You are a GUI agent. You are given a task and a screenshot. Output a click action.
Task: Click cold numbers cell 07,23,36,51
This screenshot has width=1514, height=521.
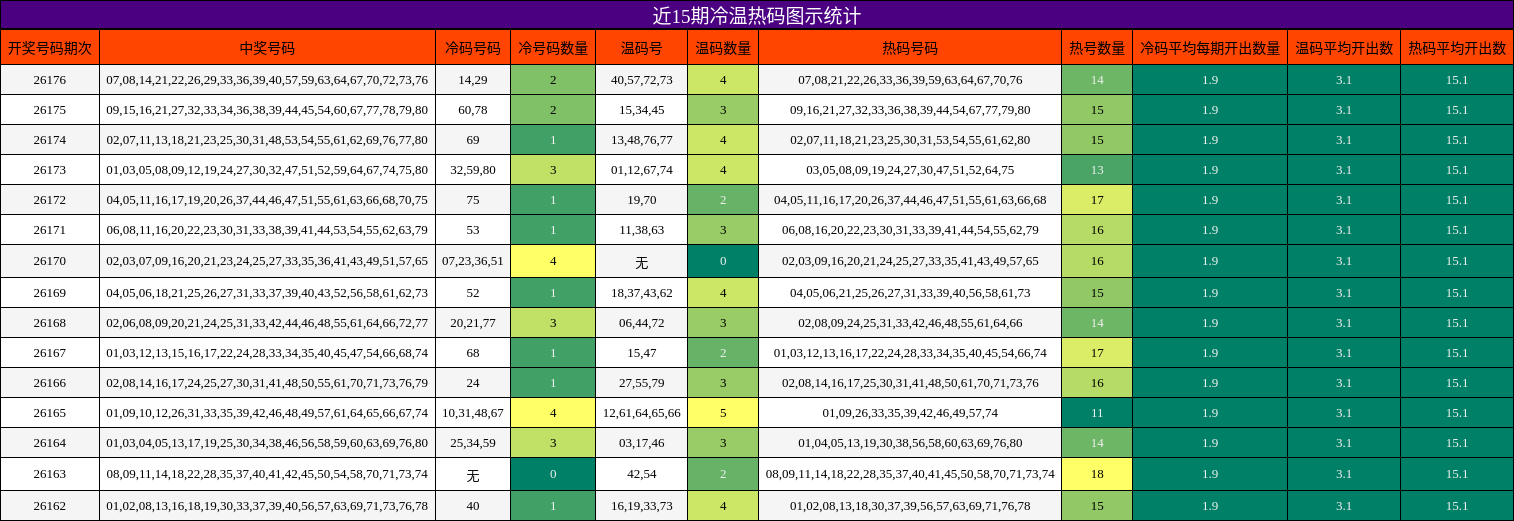tap(473, 261)
